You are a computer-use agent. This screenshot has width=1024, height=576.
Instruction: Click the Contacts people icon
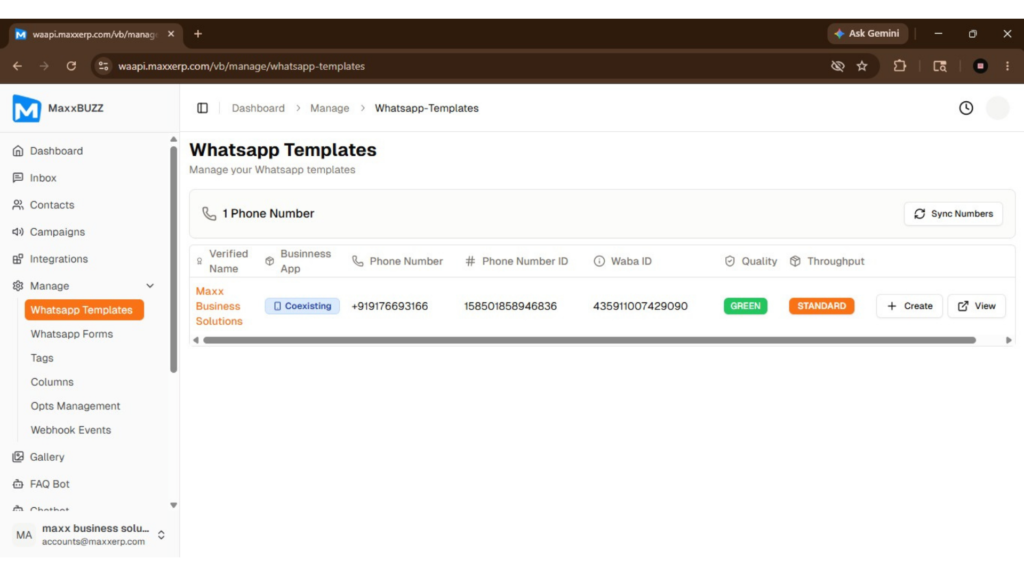[x=18, y=205]
